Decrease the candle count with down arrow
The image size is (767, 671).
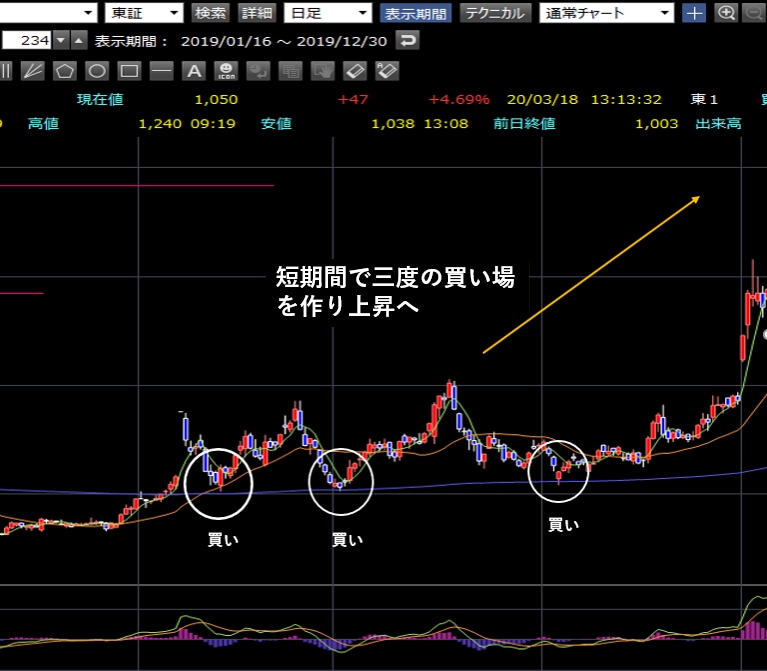click(61, 40)
